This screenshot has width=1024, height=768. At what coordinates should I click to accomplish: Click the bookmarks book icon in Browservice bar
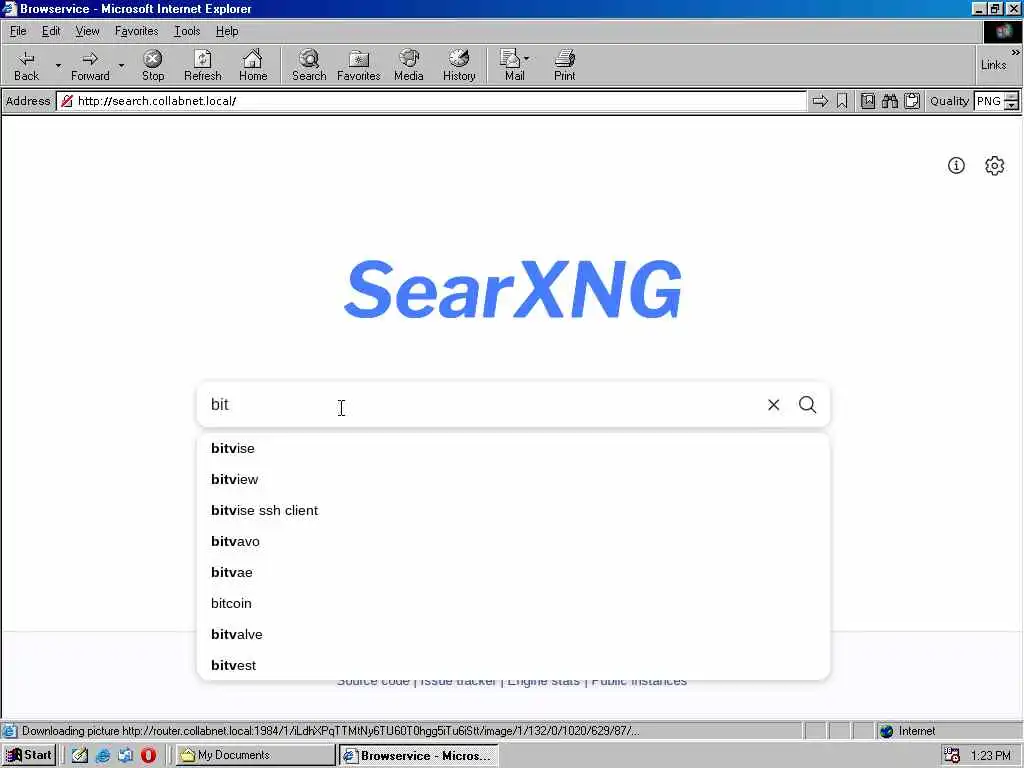click(x=868, y=101)
